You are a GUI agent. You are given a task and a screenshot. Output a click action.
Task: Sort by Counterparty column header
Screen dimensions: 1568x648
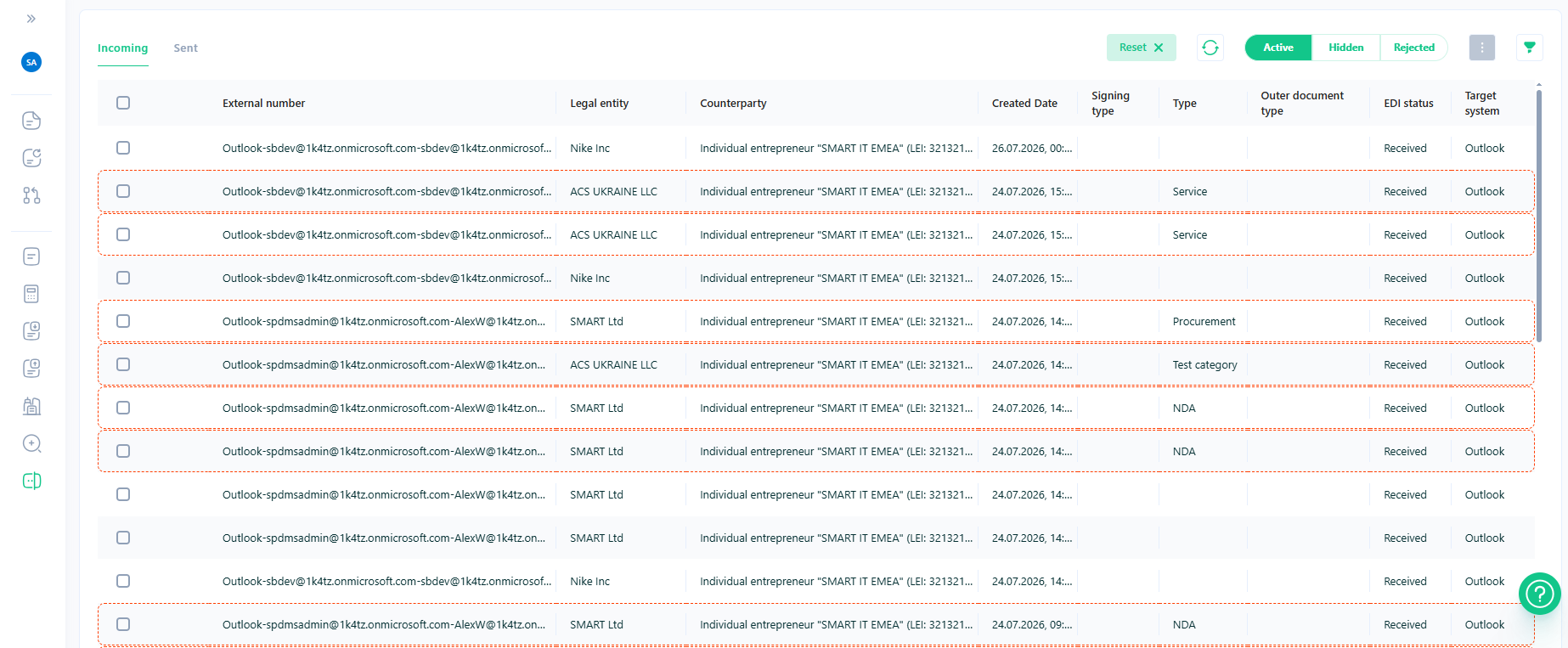coord(733,103)
